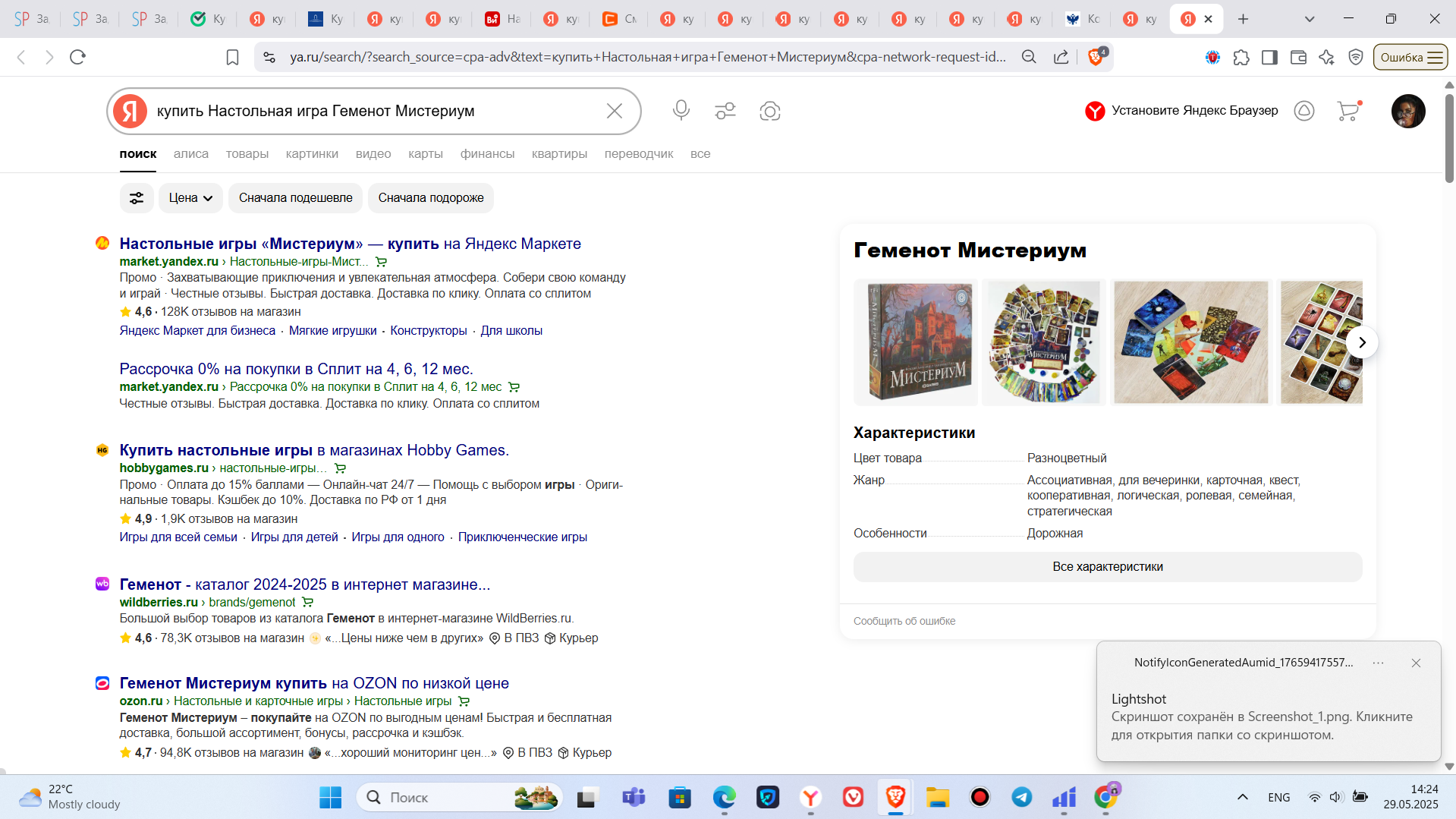Open browser extensions puzzle icon

point(1241,57)
